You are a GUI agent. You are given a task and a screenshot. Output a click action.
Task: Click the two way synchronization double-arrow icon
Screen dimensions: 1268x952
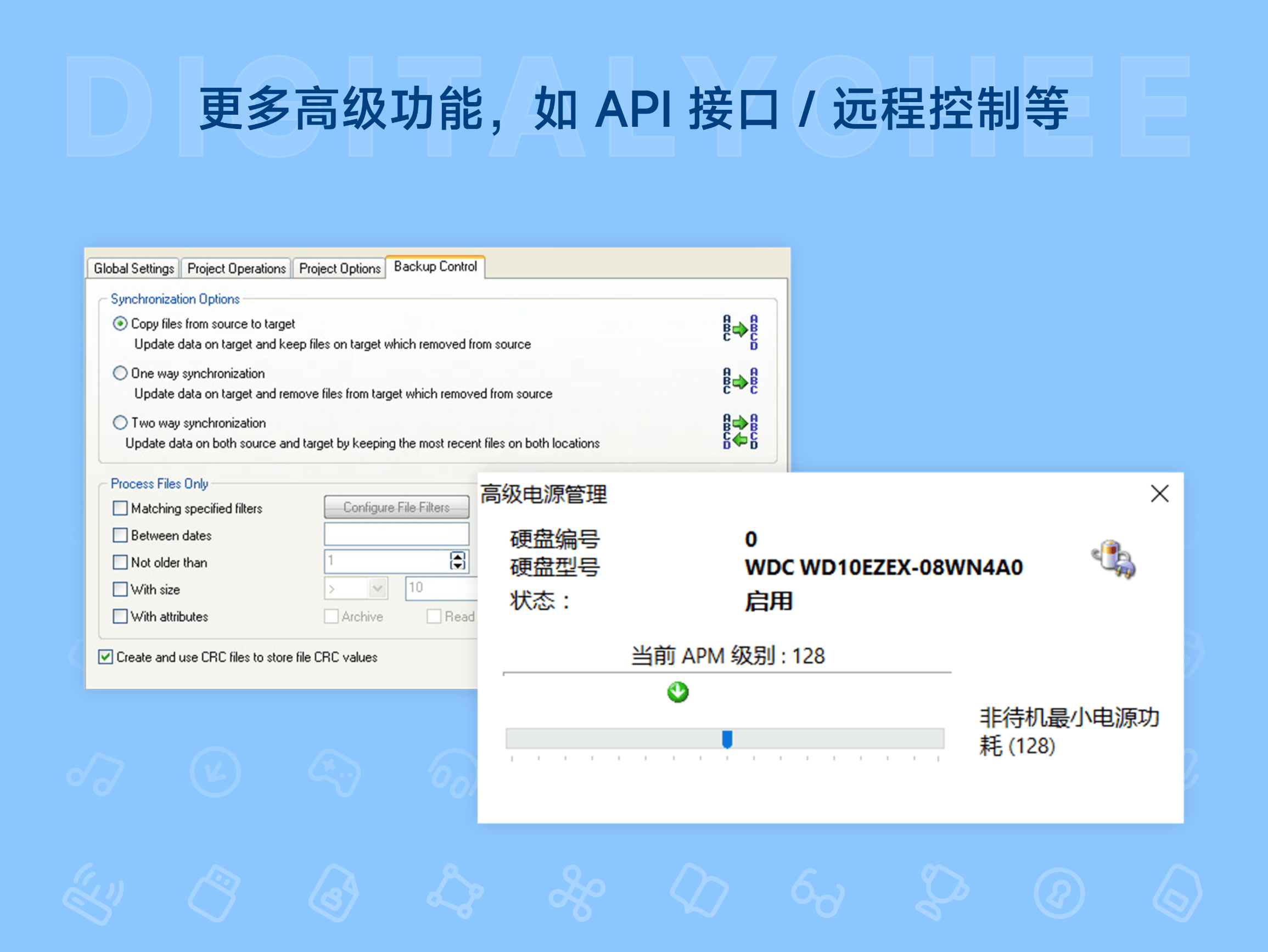tap(740, 432)
